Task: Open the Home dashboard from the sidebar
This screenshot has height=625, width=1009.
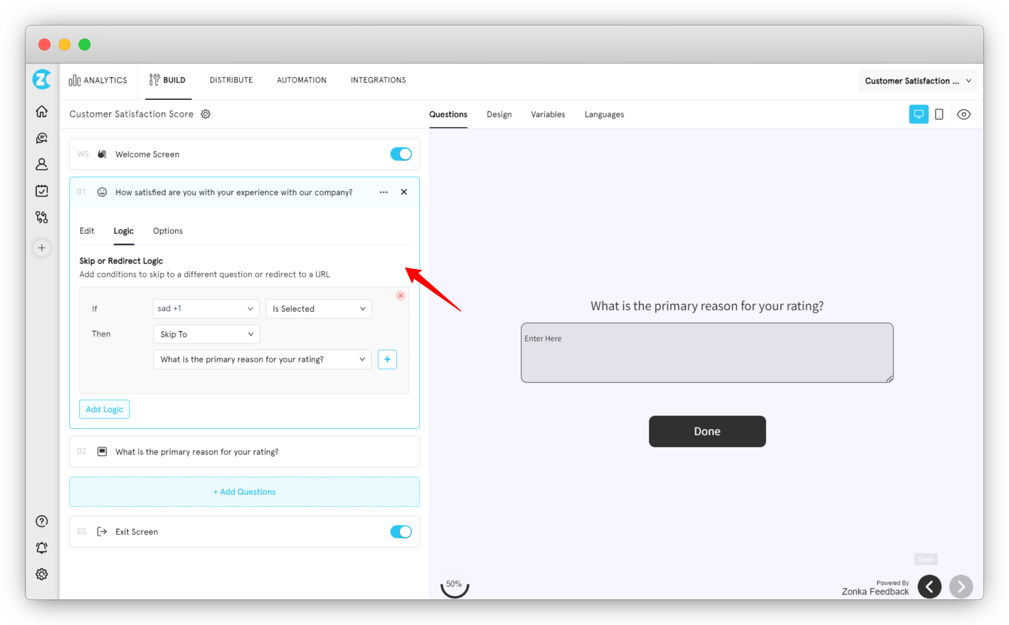Action: (41, 111)
